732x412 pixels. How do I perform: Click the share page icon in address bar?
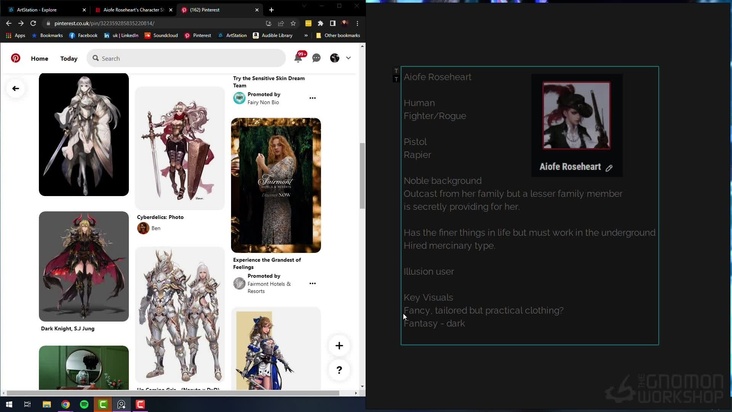(x=281, y=23)
